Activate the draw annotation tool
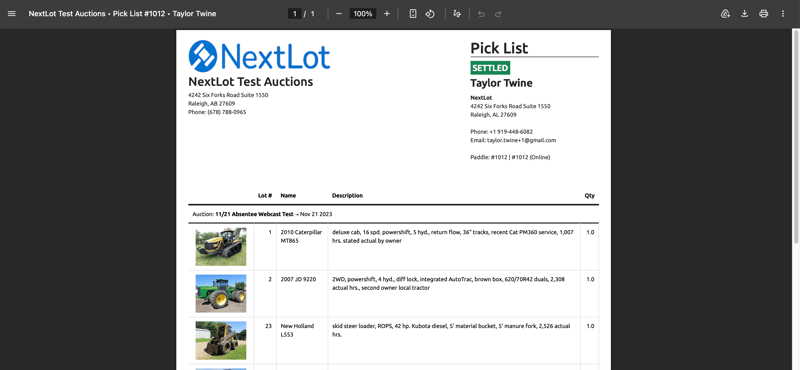This screenshot has height=370, width=800. point(457,14)
